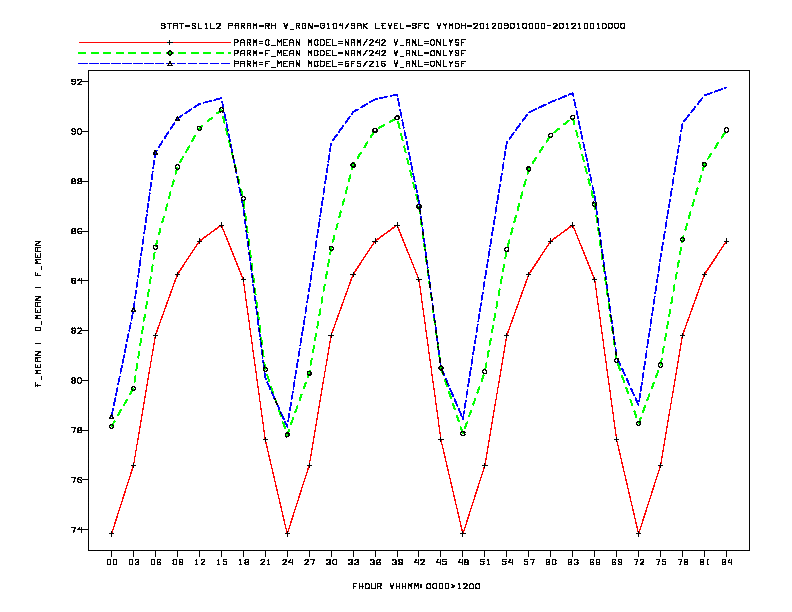Click the y-axis tick value 78
Viewport: 792px width, 612px height.
[x=76, y=430]
